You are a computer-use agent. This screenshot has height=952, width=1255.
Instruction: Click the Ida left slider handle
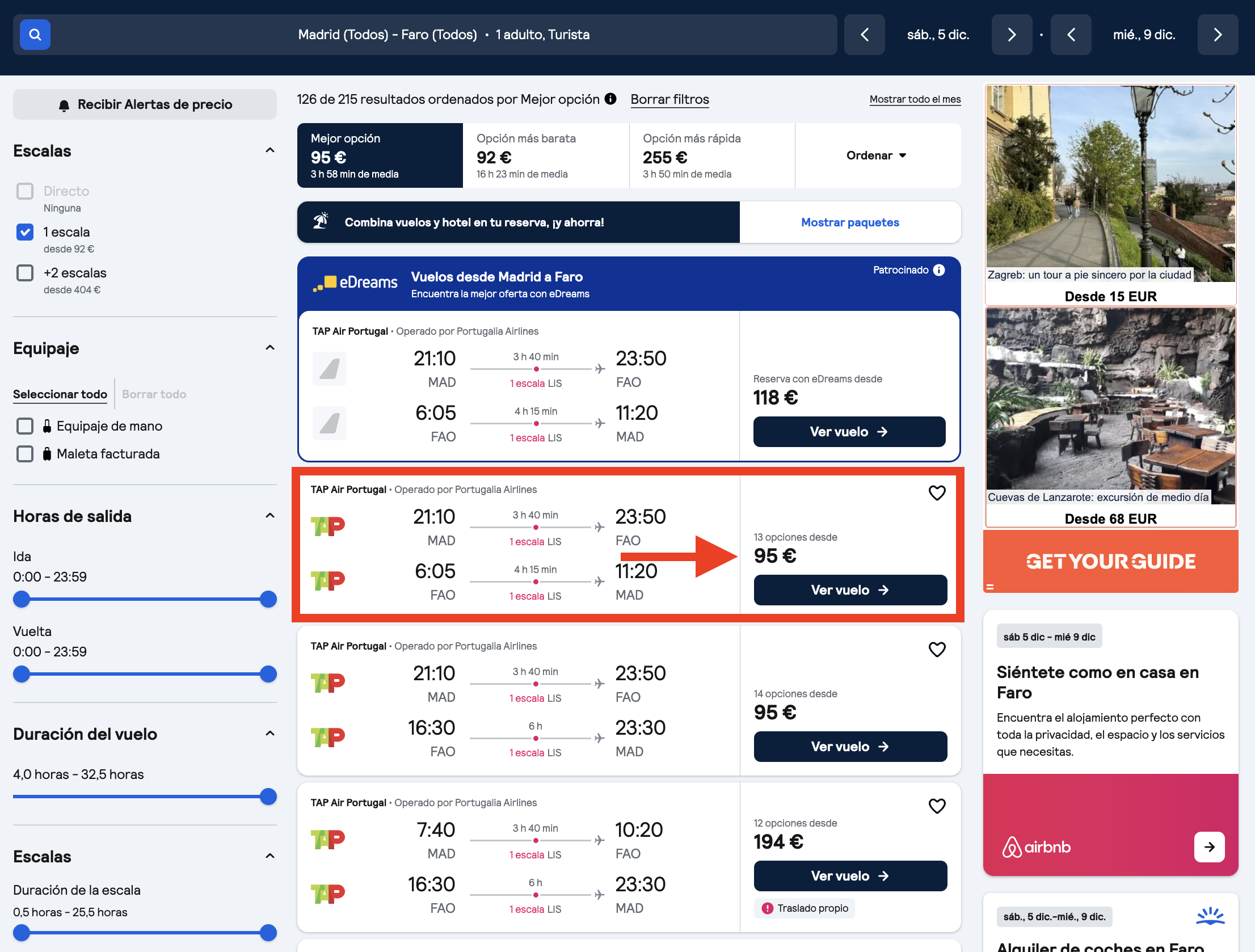pos(22,599)
